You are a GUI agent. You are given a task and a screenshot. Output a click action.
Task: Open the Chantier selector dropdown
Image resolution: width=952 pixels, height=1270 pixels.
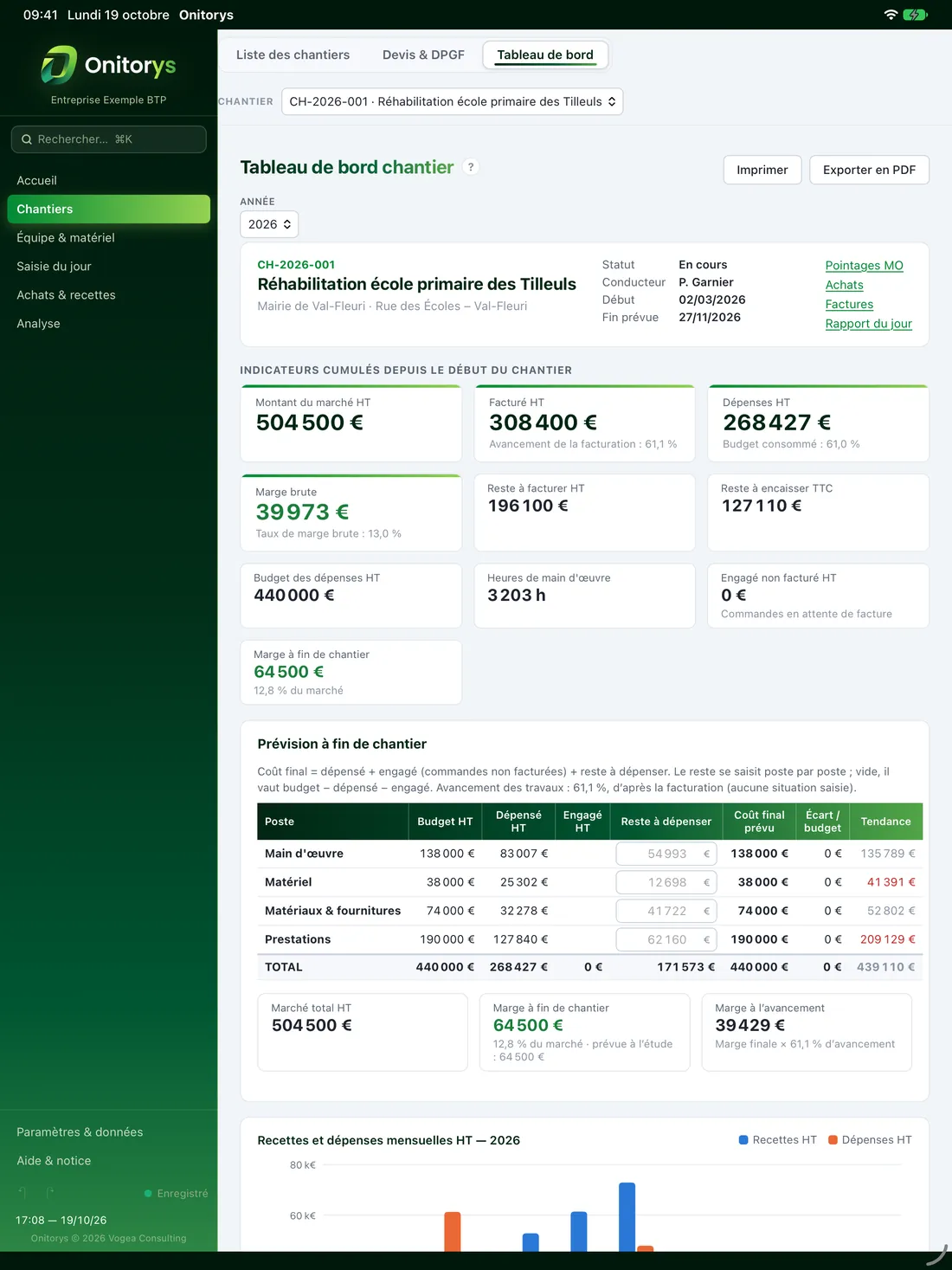coord(452,101)
